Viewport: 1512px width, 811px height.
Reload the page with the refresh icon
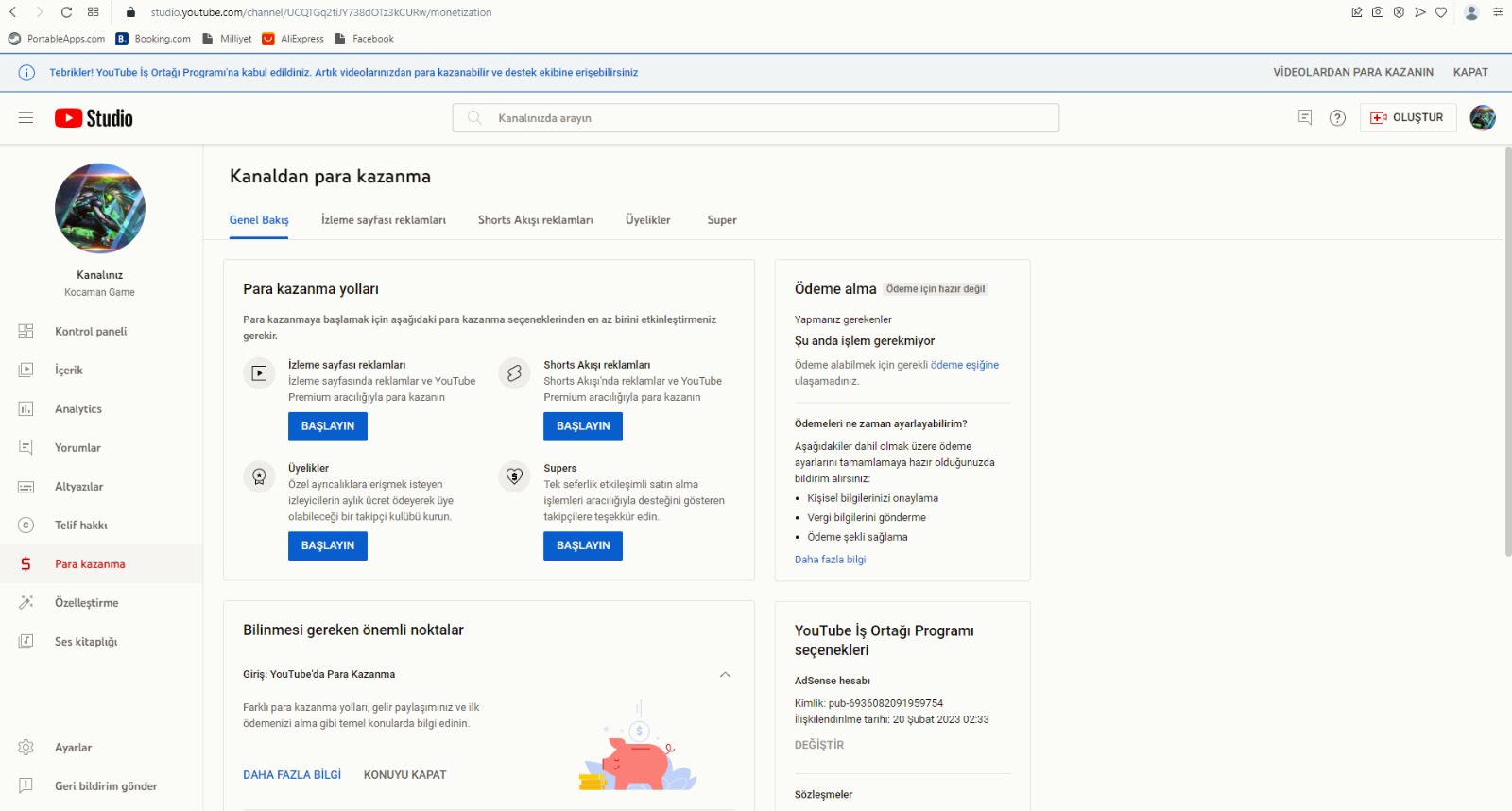coord(66,12)
